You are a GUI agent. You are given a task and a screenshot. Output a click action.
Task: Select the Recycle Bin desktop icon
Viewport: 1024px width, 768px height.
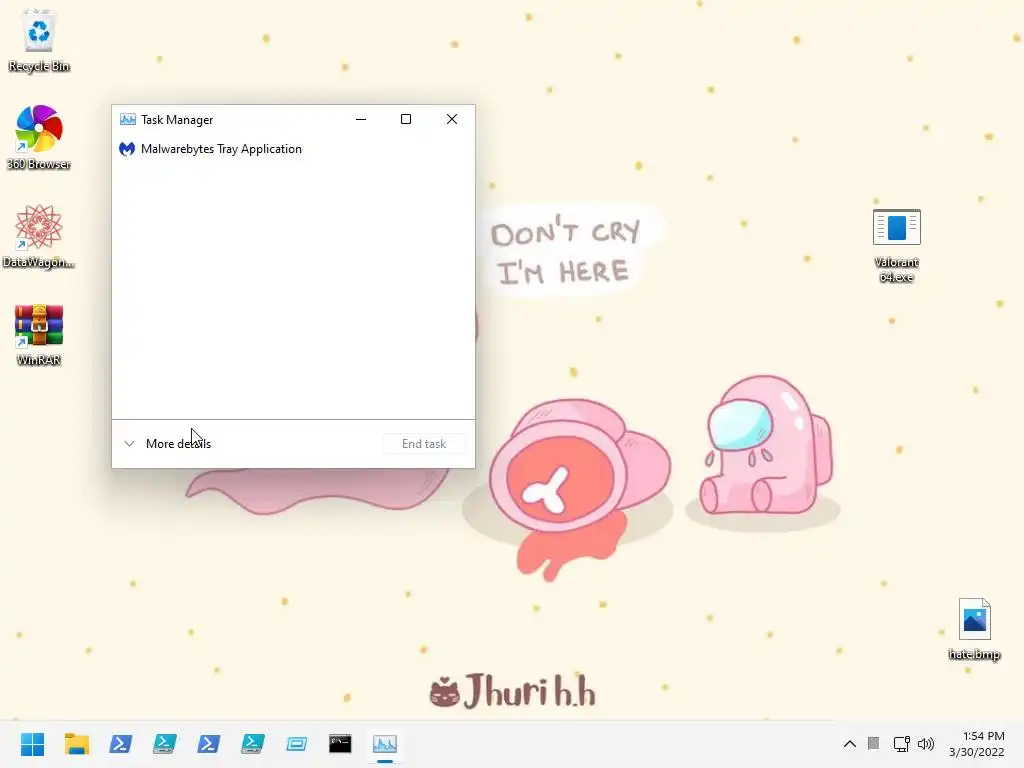39,40
